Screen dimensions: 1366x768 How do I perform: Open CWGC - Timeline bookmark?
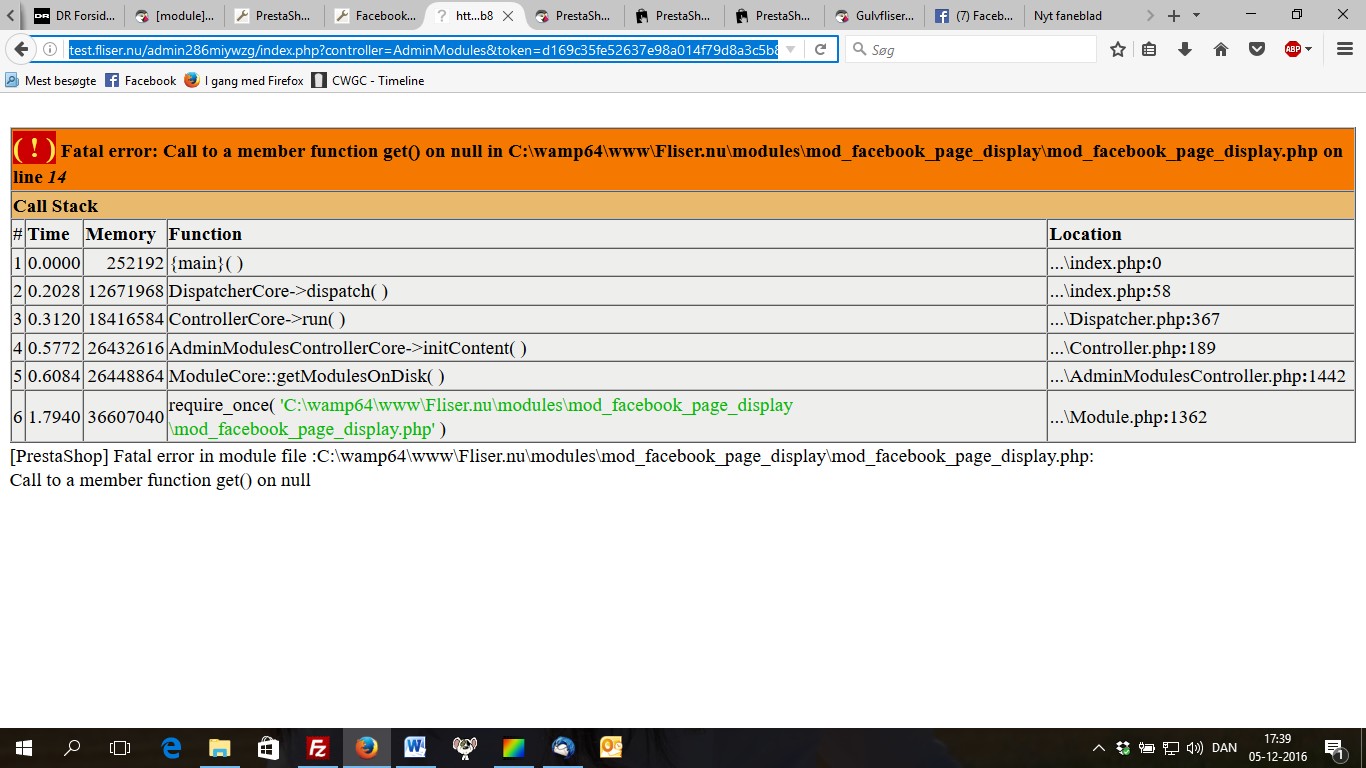coord(368,81)
